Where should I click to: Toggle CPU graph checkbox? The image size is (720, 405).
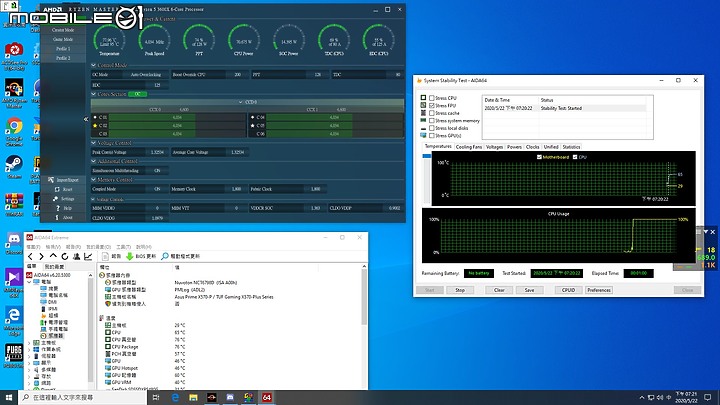coord(575,157)
